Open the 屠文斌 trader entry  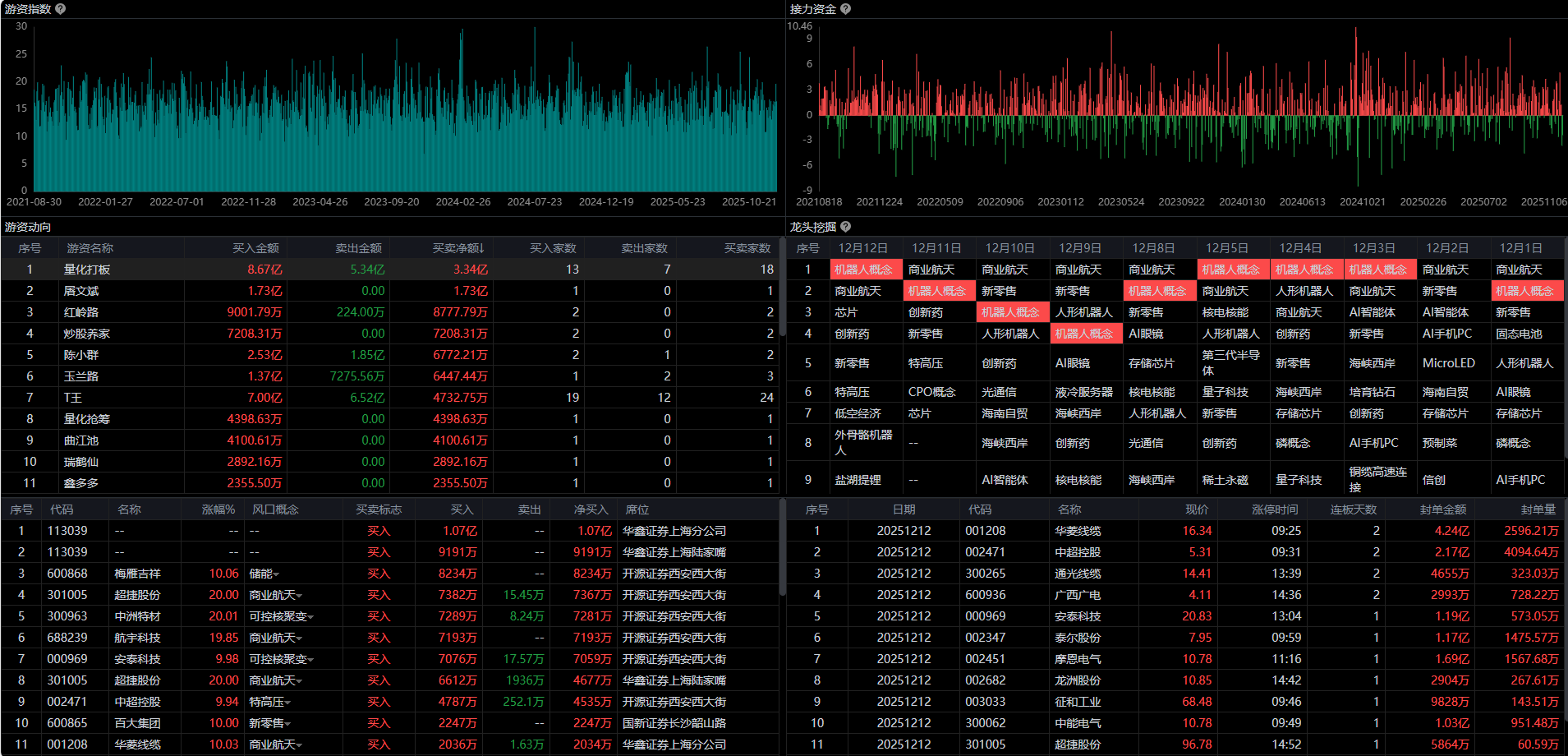(81, 291)
